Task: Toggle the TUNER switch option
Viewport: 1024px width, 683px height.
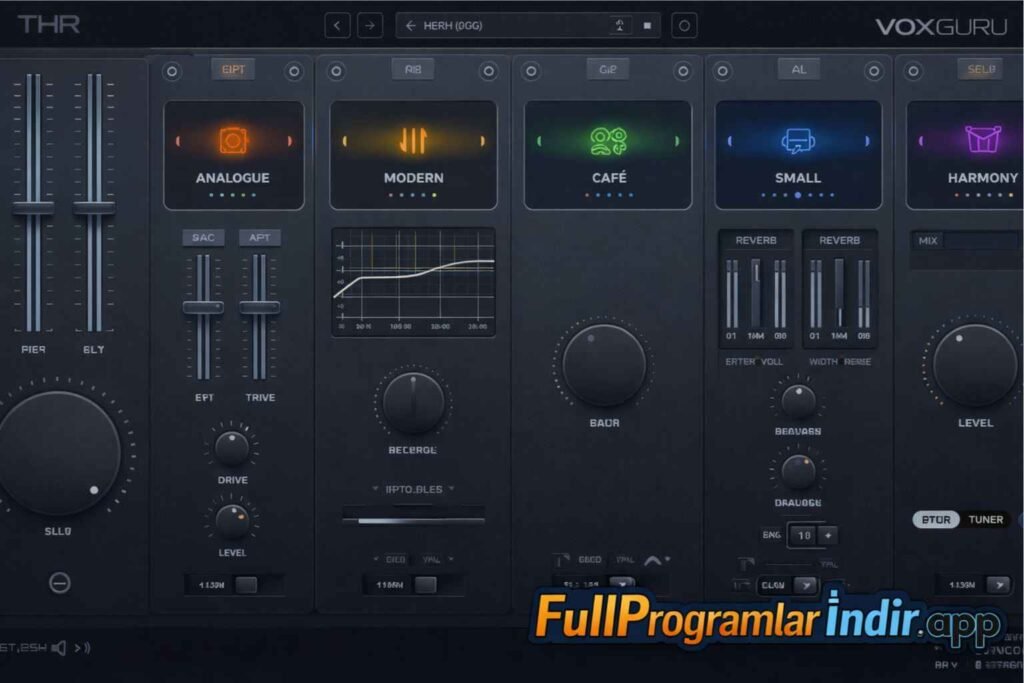Action: coord(985,519)
